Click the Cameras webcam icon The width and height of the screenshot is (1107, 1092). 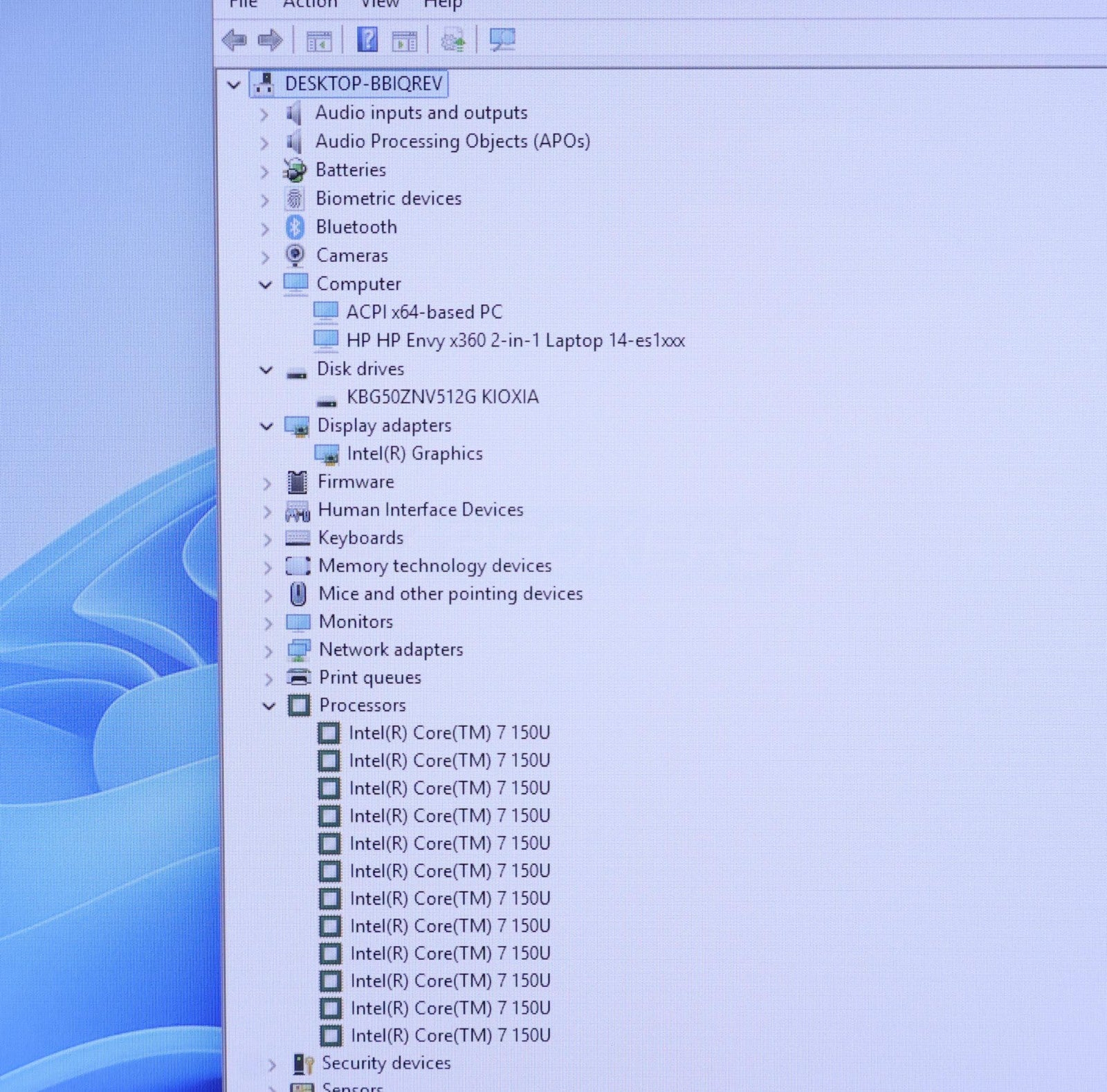click(295, 255)
